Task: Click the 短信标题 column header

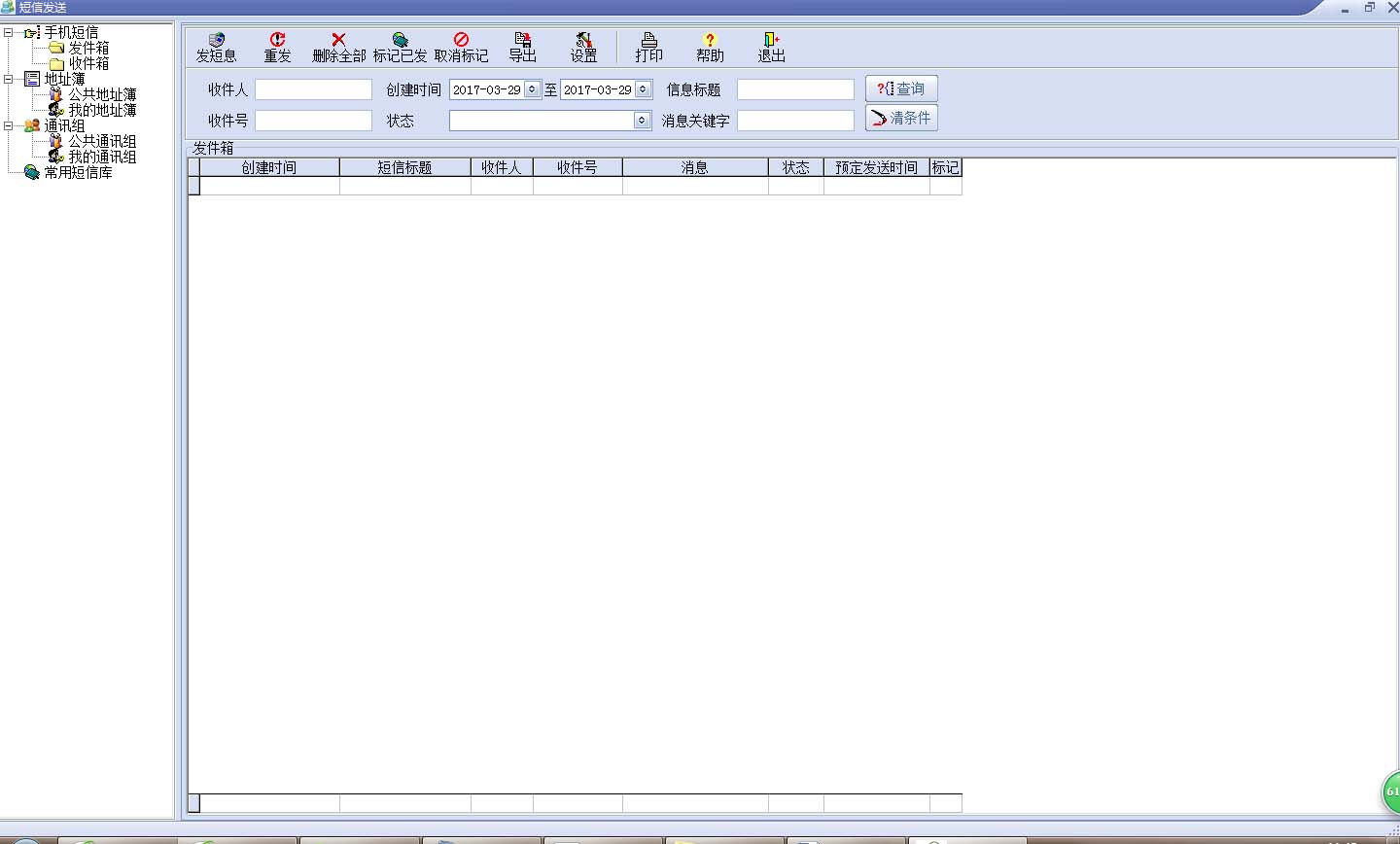Action: 405,167
